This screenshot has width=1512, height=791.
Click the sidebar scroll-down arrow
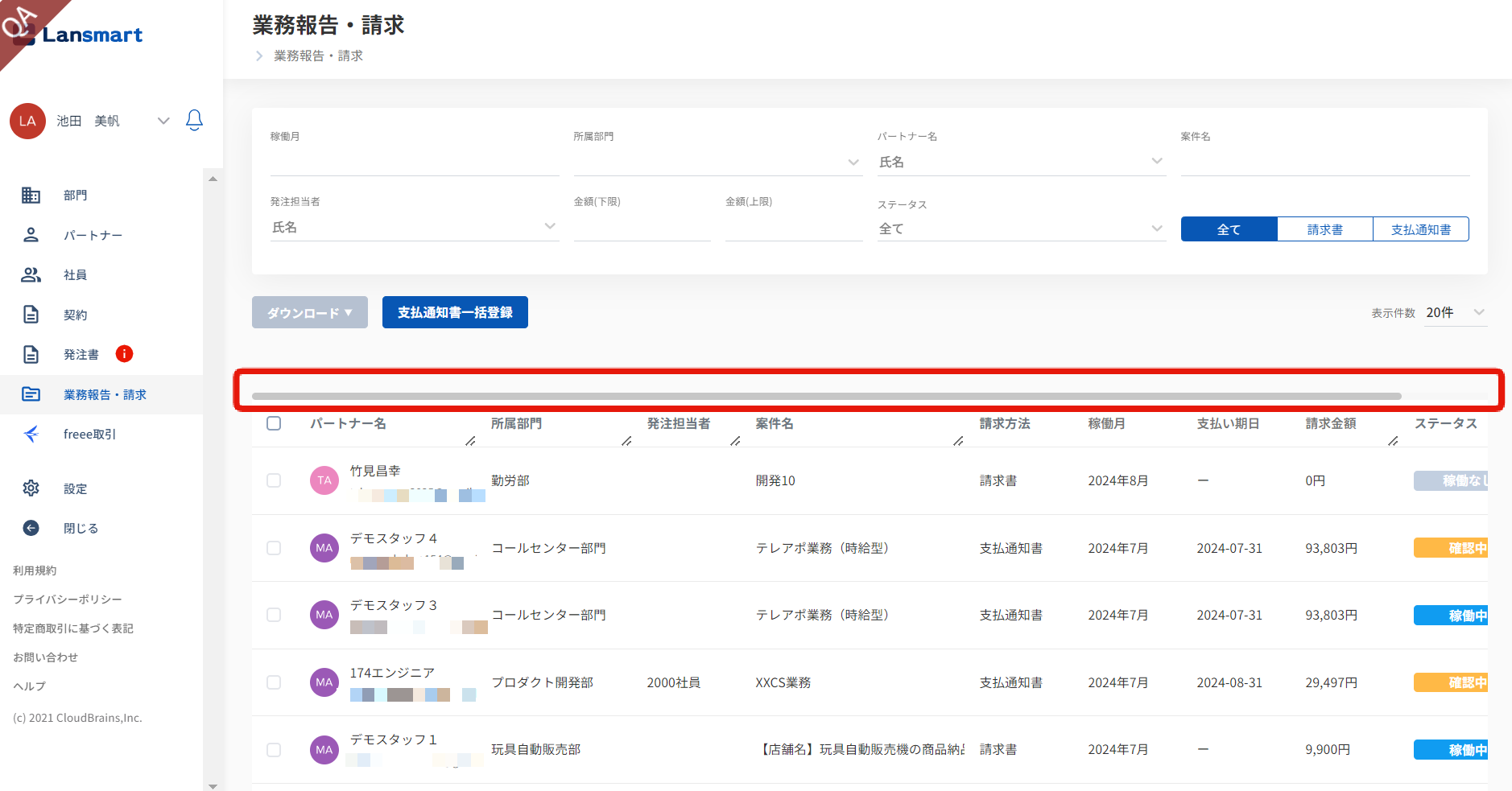coord(213,786)
